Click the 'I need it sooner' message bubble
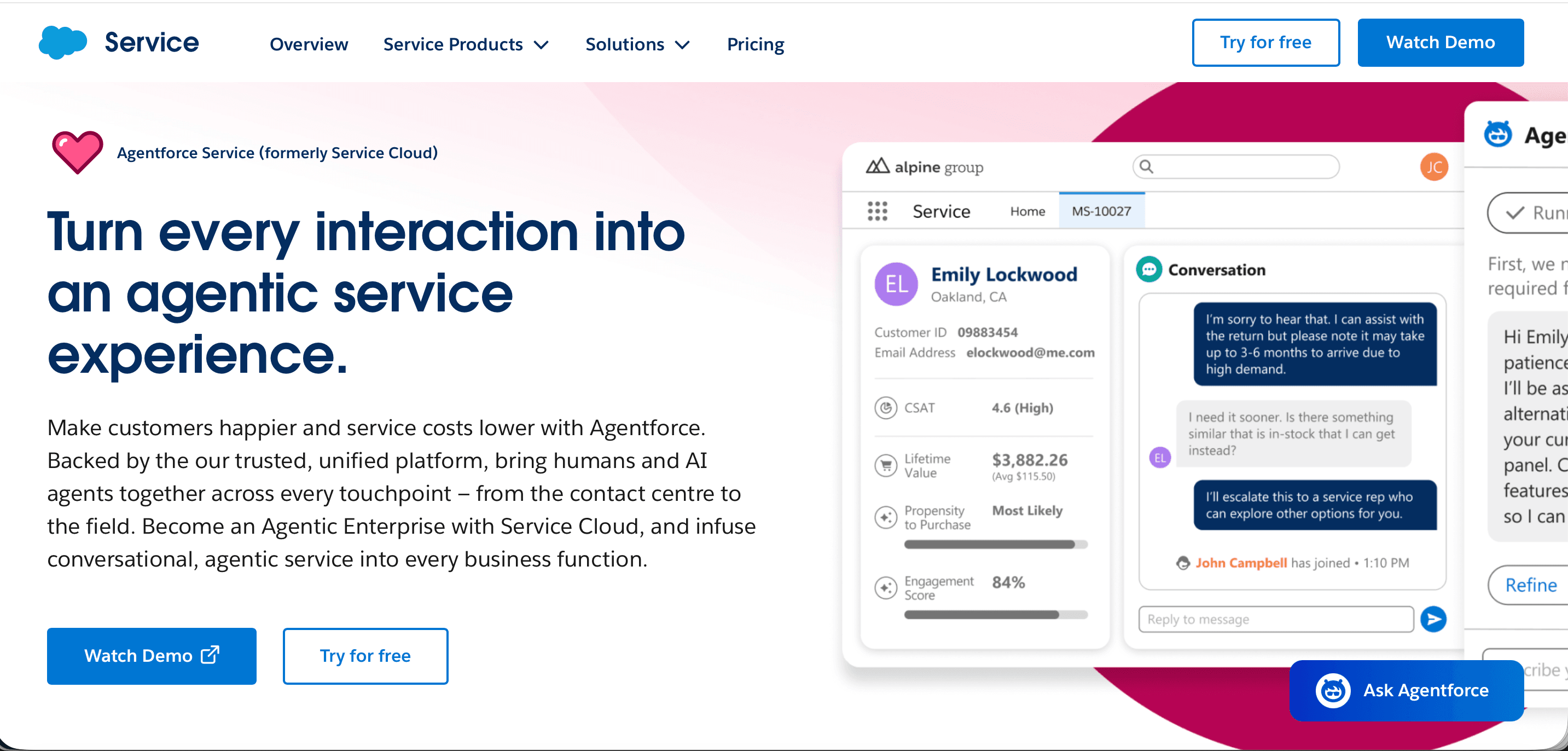This screenshot has height=751, width=1568. coord(1293,433)
